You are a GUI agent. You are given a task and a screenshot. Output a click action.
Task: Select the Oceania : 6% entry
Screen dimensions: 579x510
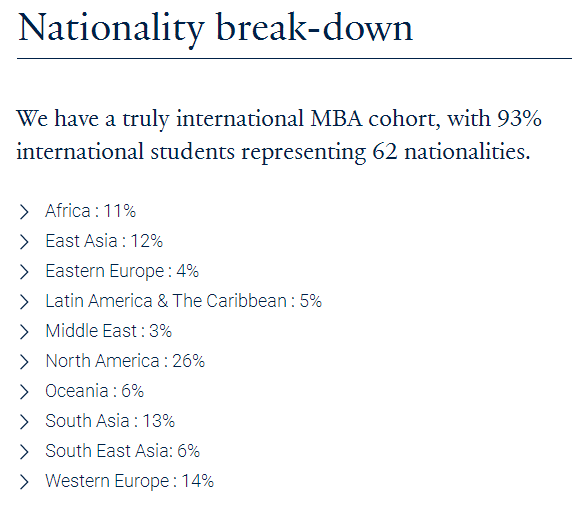point(95,391)
